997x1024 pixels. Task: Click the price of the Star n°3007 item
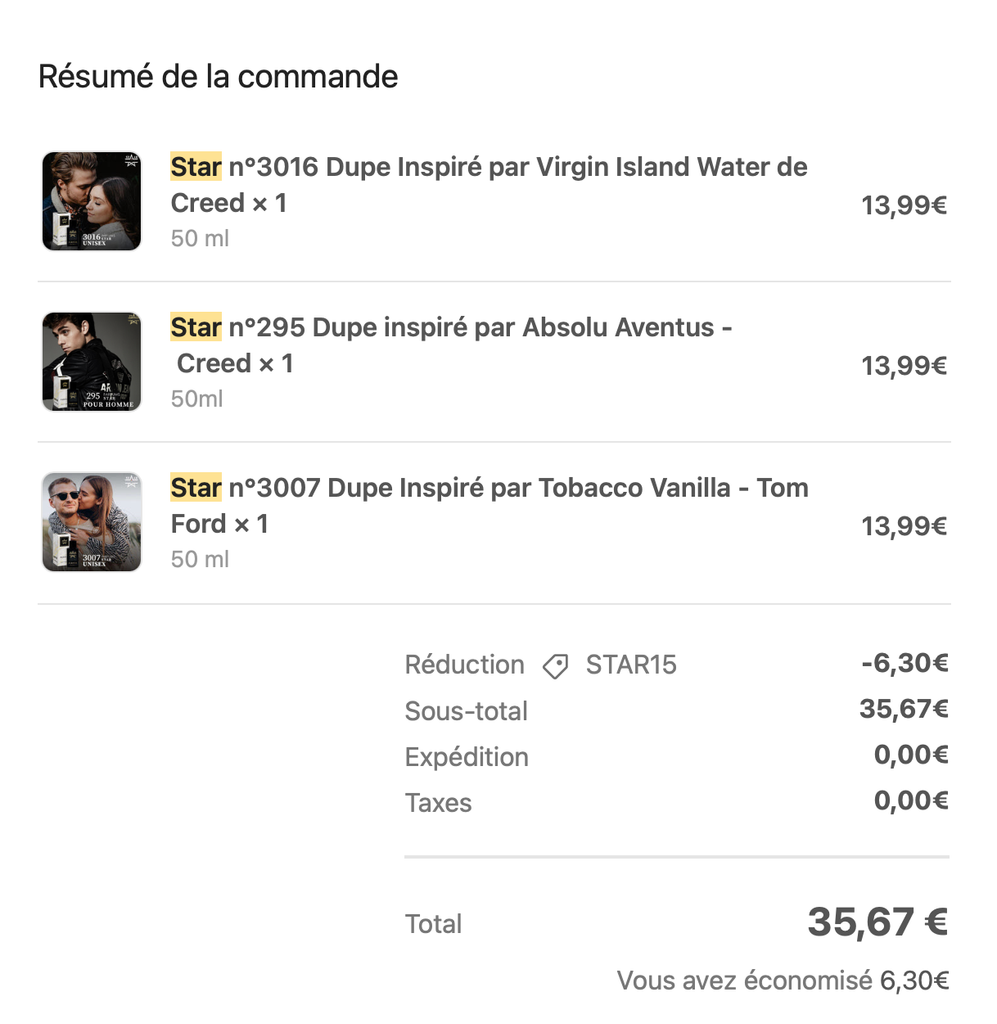click(904, 526)
